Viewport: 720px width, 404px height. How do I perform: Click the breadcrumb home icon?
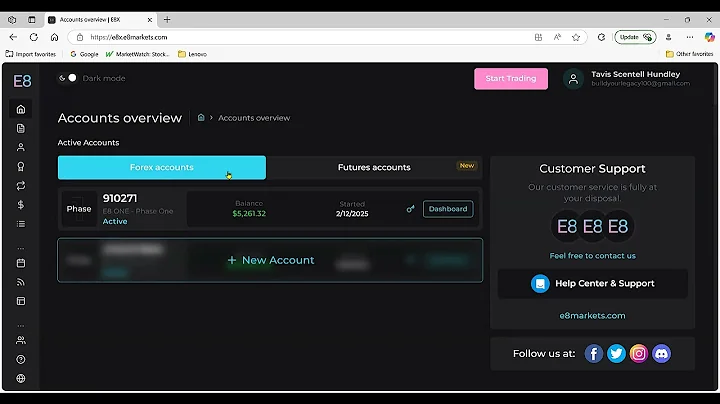(x=201, y=118)
